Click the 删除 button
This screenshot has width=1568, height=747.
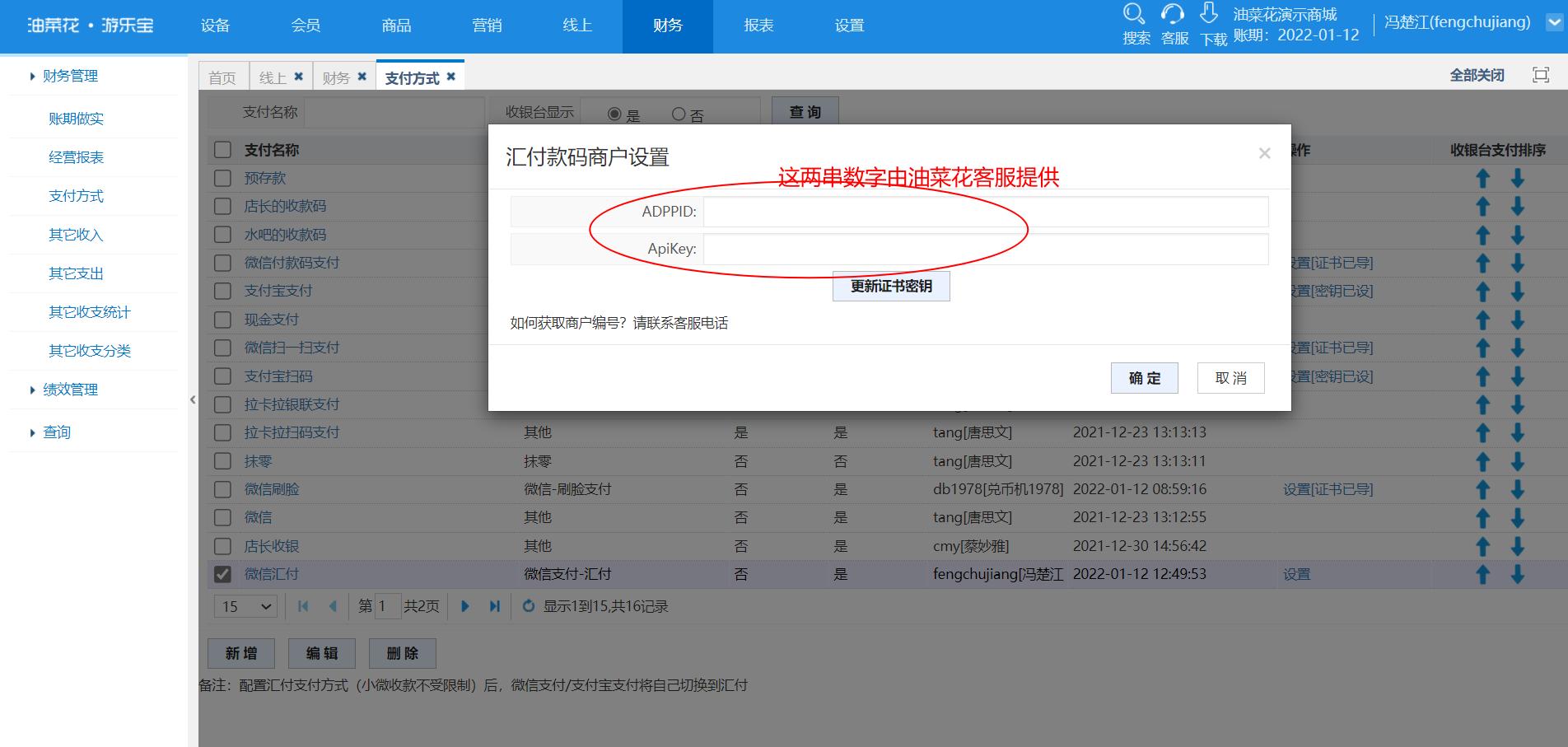tap(403, 653)
